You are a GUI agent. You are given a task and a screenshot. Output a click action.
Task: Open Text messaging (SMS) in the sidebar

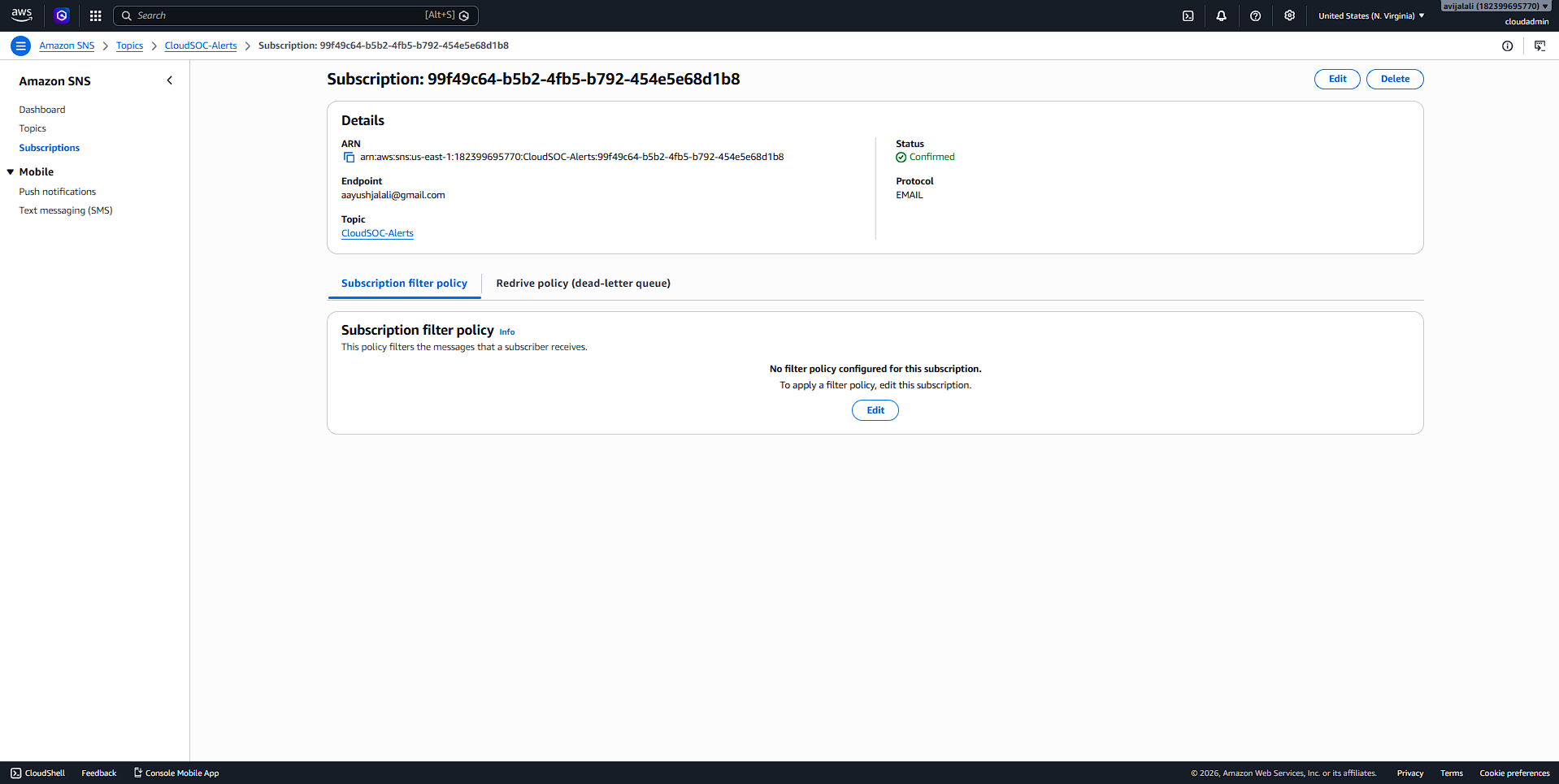[x=66, y=210]
